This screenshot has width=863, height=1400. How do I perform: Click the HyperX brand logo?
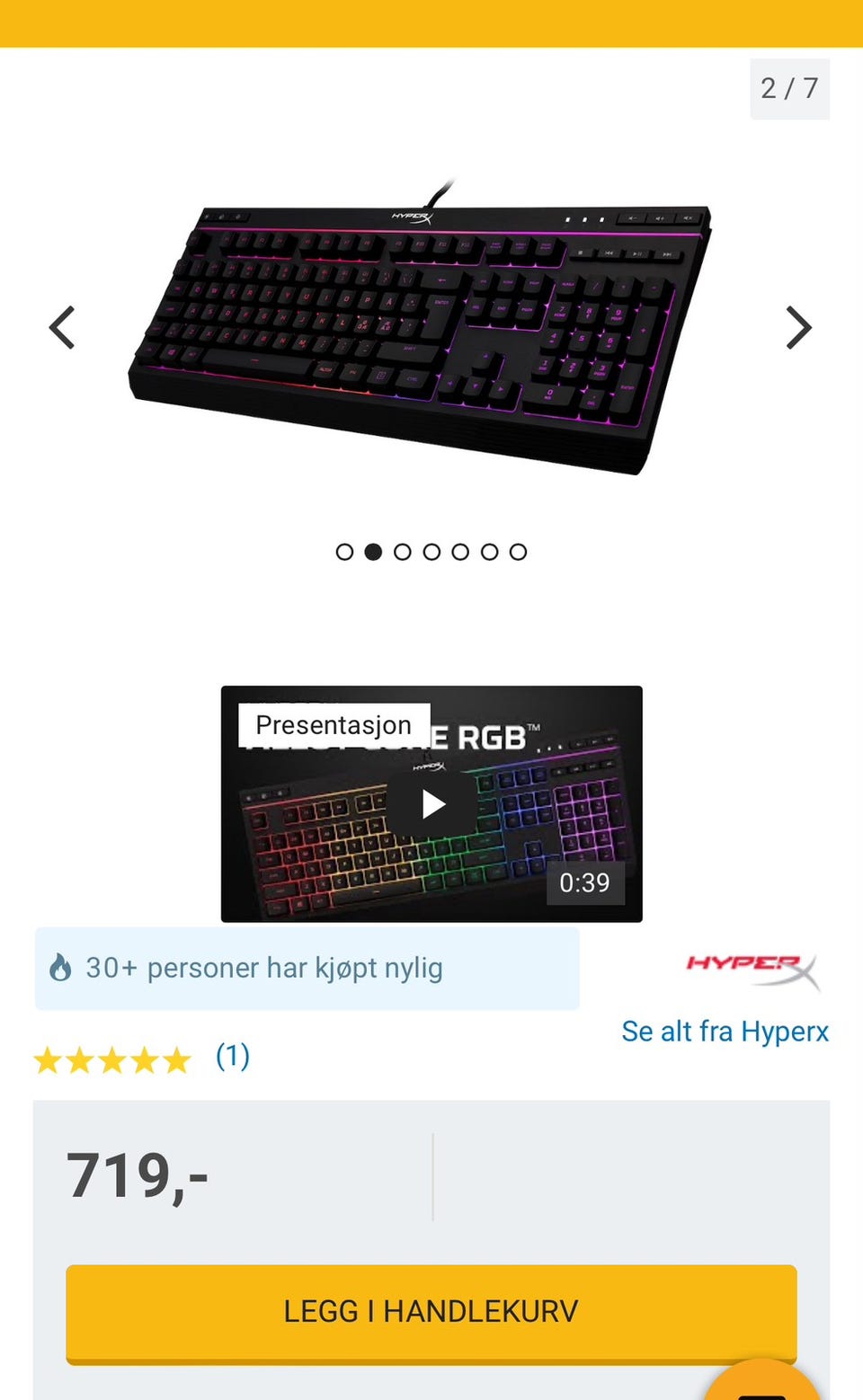click(x=753, y=970)
